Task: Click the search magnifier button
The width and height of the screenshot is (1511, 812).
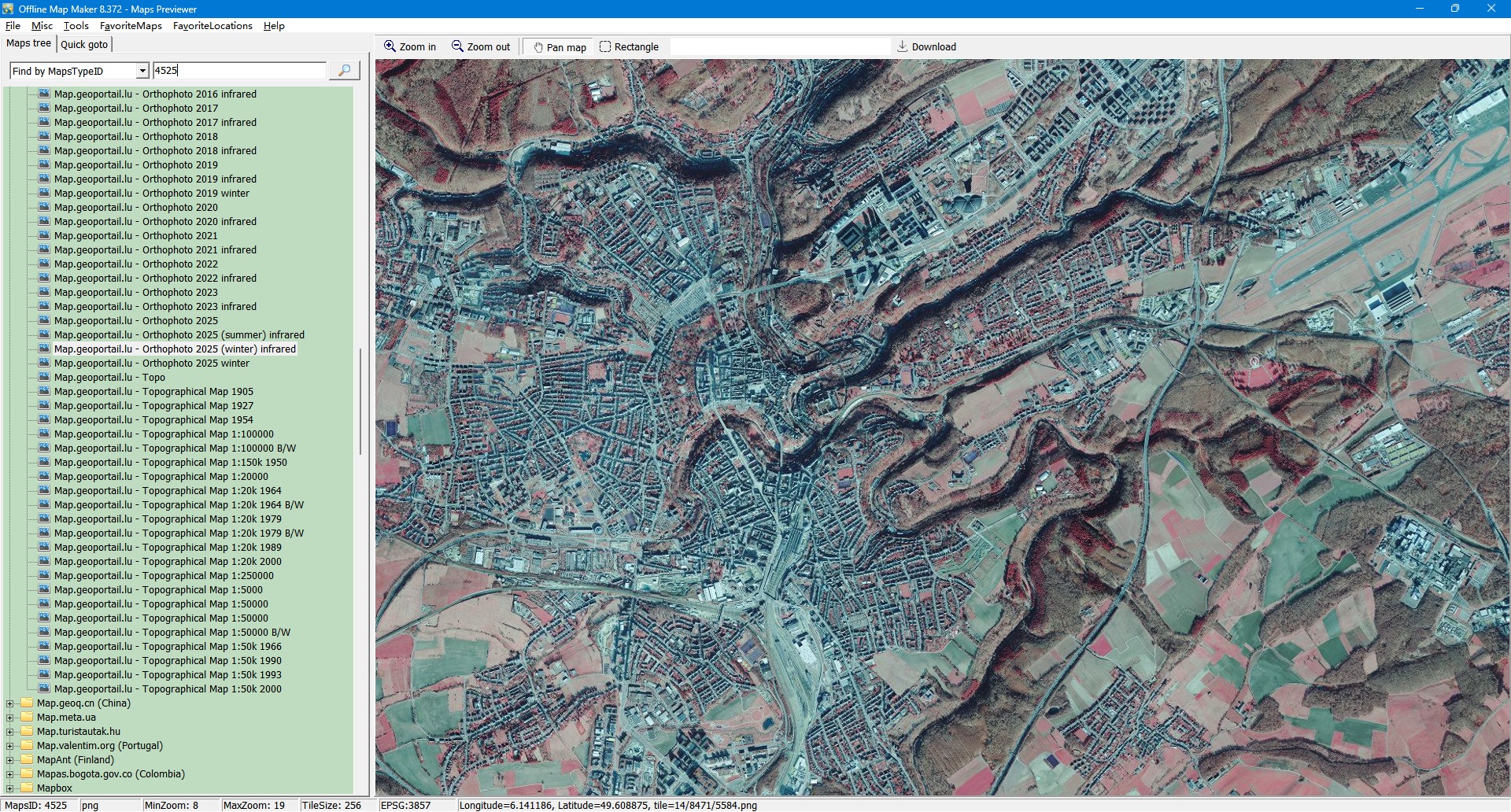Action: click(344, 71)
